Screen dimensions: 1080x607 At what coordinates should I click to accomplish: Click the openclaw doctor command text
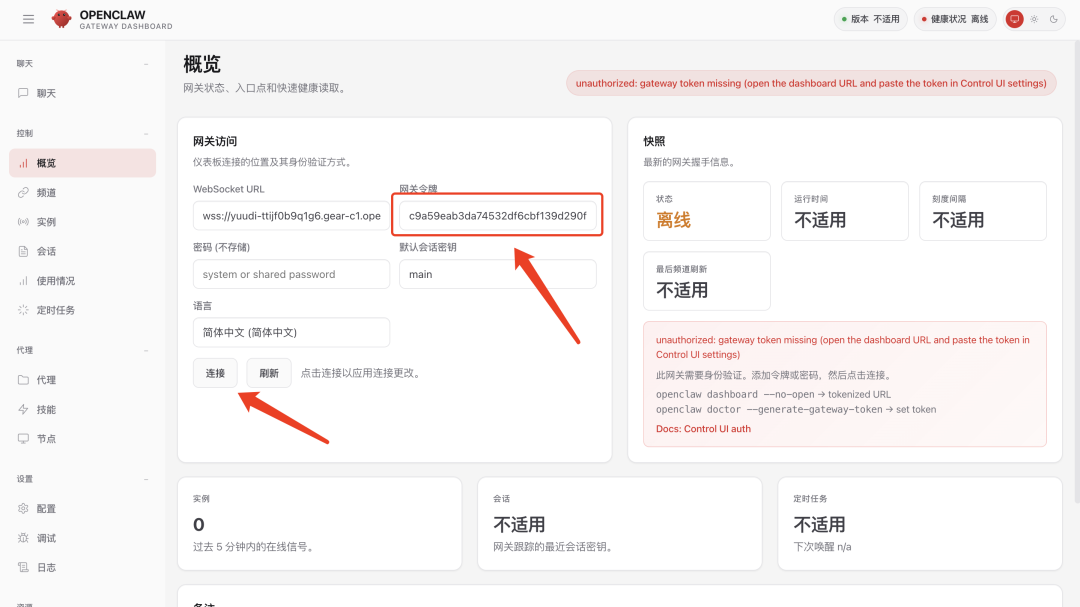(x=769, y=409)
